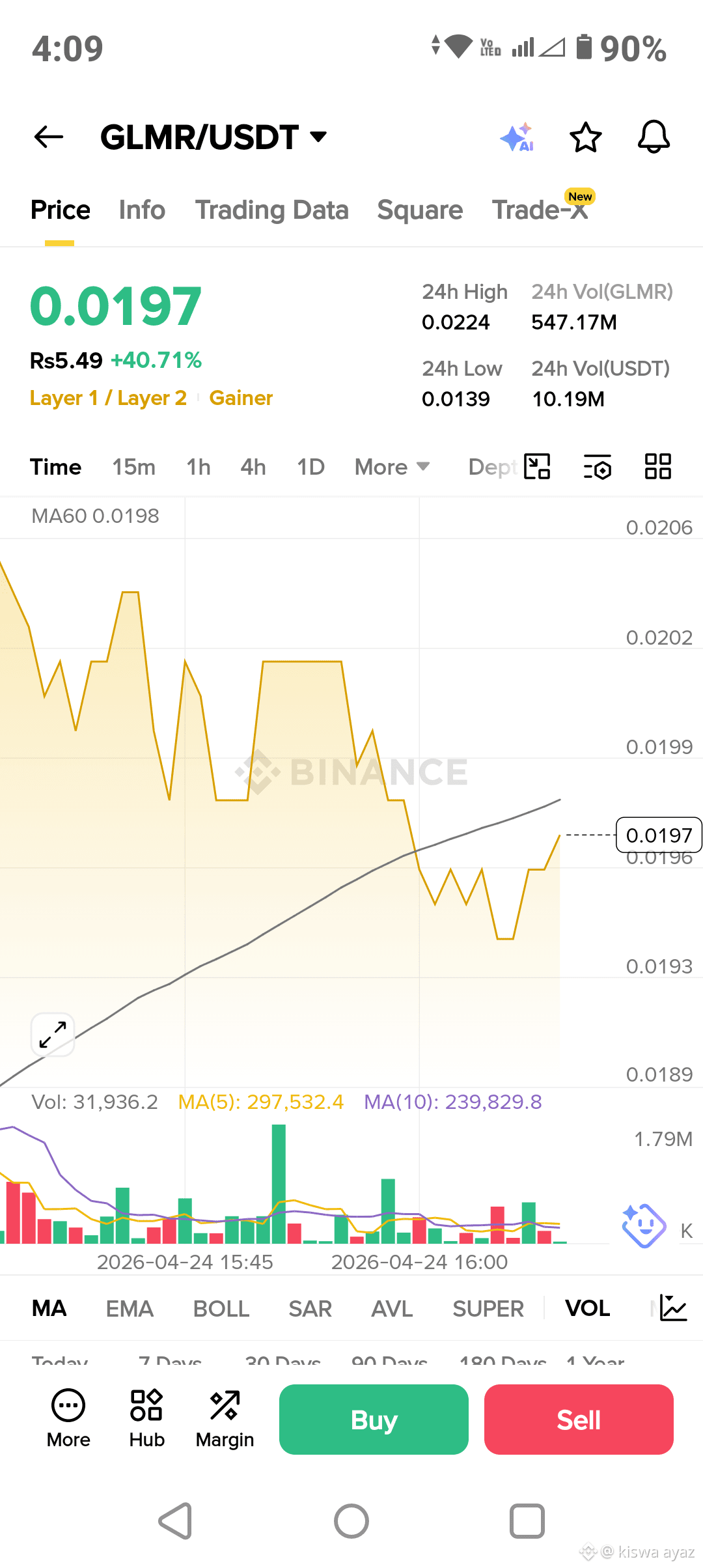Open the Margin trading icon
Image resolution: width=703 pixels, height=1568 pixels.
coord(225,1420)
